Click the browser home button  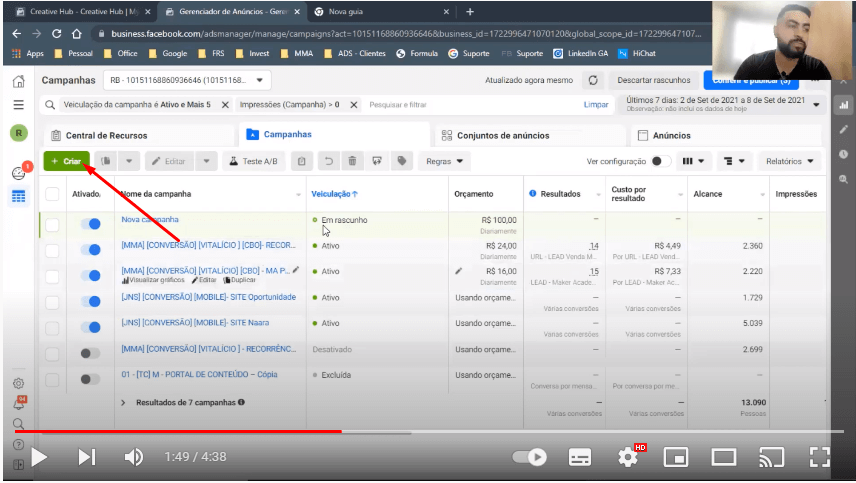[76, 34]
